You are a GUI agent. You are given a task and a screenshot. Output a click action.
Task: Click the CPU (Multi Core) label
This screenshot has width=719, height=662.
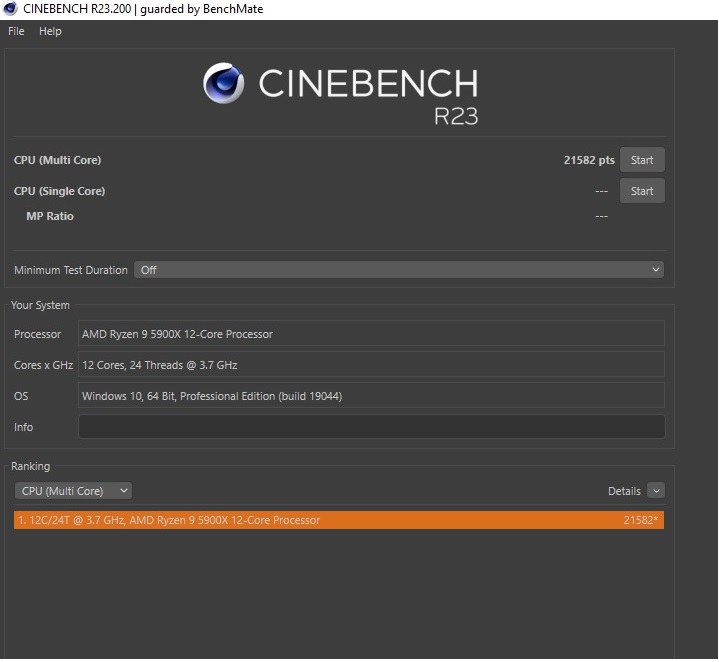point(57,160)
